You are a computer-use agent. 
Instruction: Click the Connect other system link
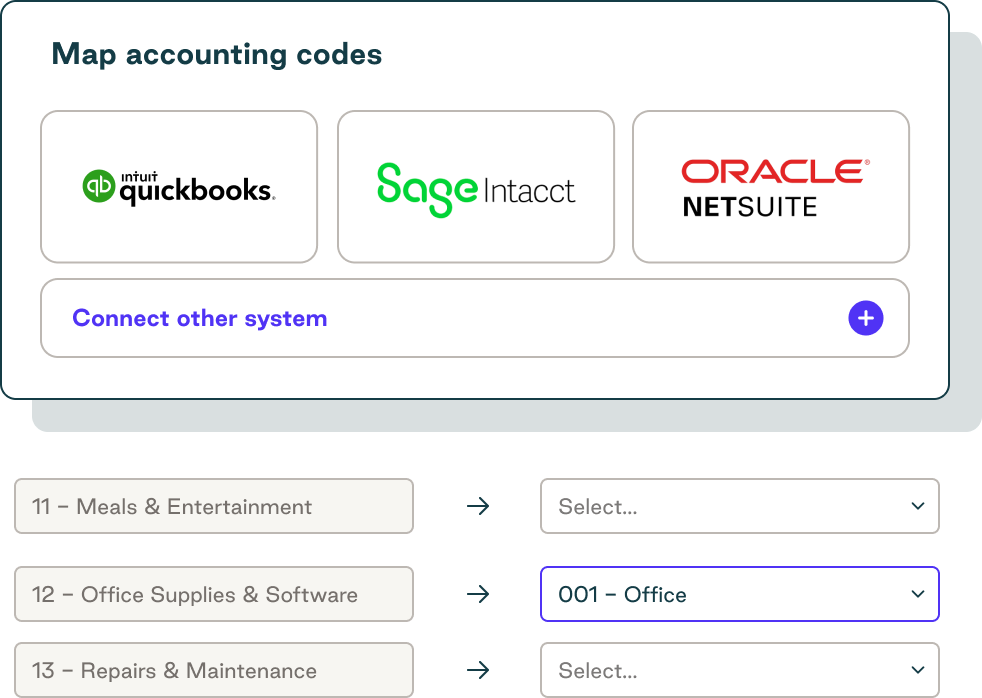click(x=200, y=318)
